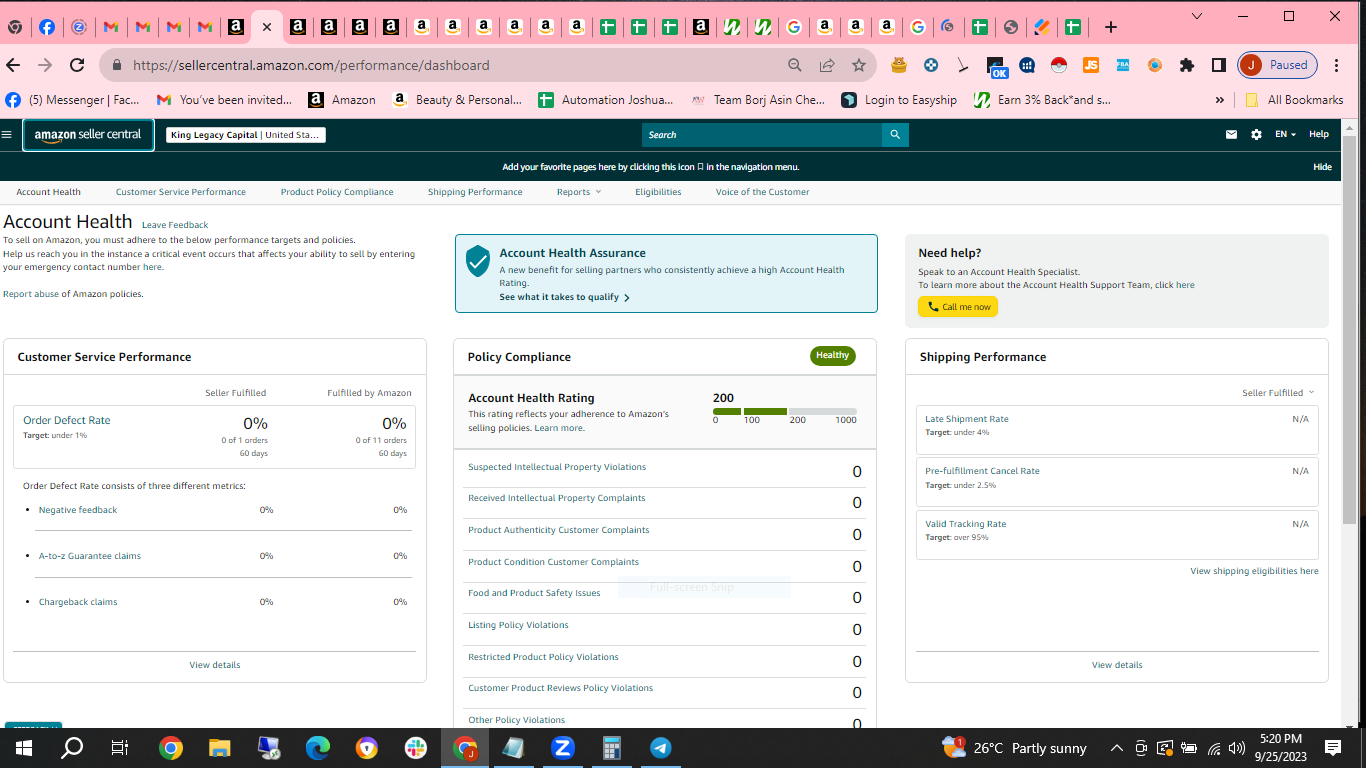The image size is (1366, 768).
Task: Click the page vertical scrollbar
Action: coord(1348,330)
